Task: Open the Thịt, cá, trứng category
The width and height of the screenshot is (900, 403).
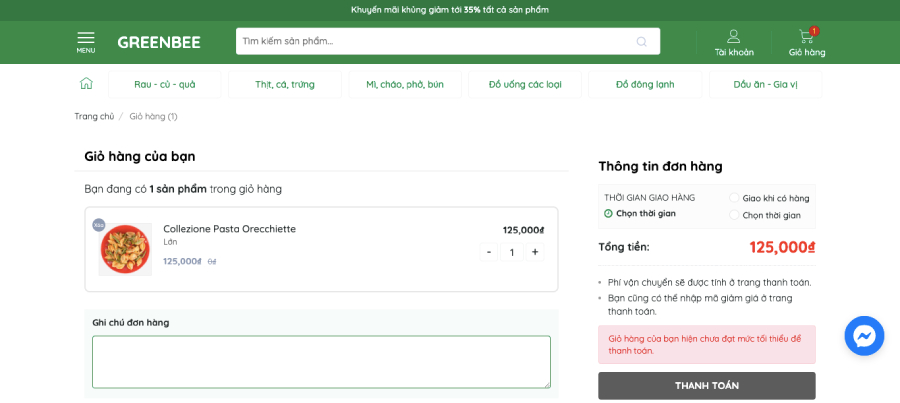Action: click(x=285, y=84)
